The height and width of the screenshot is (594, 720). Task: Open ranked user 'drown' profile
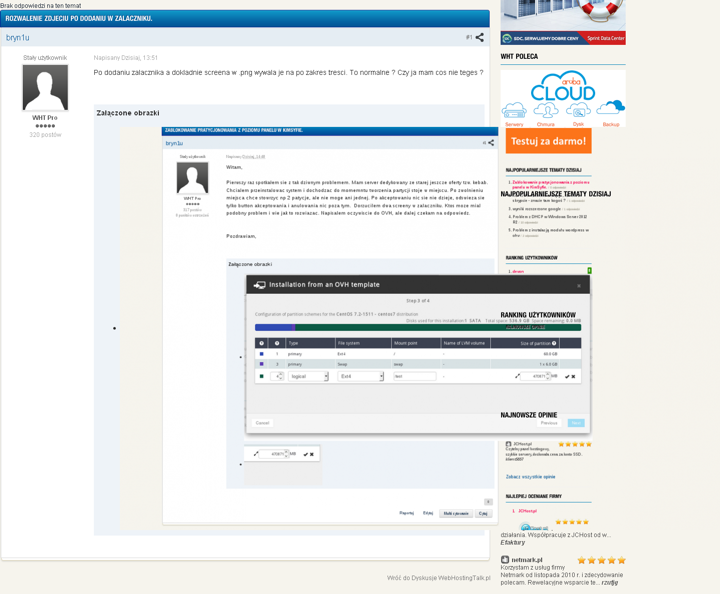(518, 271)
